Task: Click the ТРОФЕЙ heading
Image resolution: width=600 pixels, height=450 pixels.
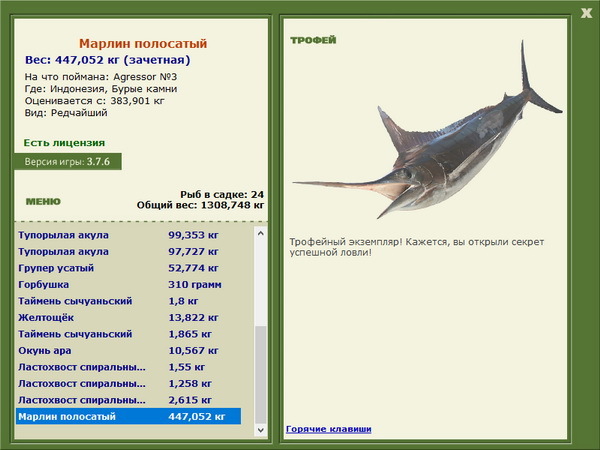Action: 313,41
